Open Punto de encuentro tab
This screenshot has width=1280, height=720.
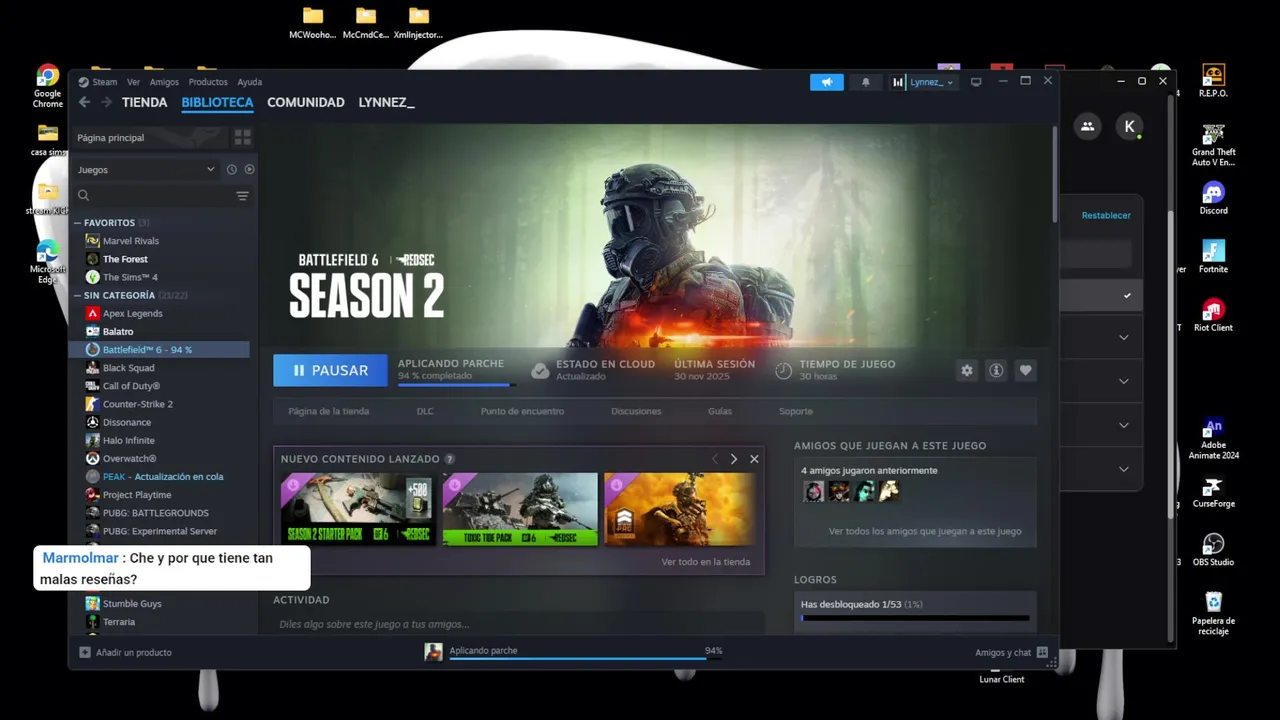click(x=522, y=411)
